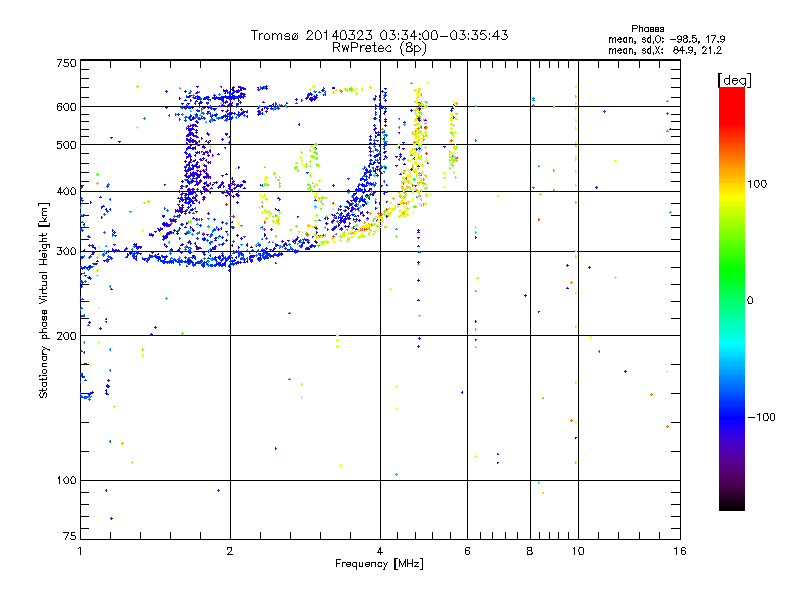Click the 'Phases' statistics heading

pos(647,29)
